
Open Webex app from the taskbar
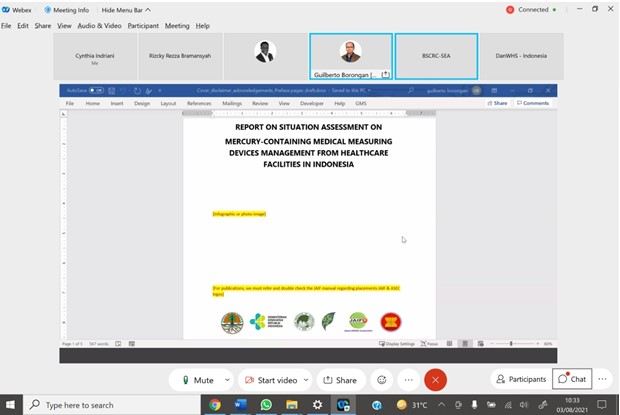[x=343, y=405]
